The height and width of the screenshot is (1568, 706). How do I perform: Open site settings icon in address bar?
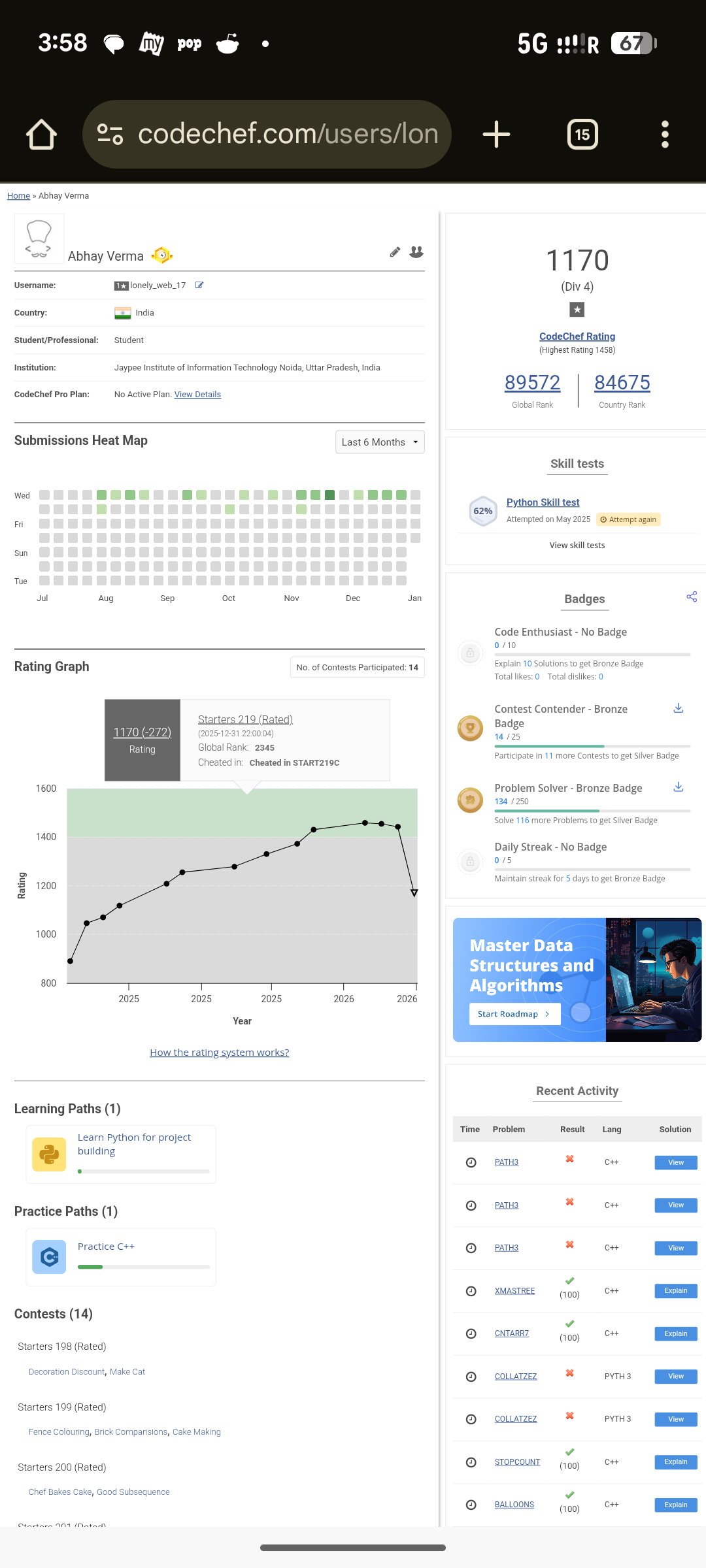tap(110, 135)
